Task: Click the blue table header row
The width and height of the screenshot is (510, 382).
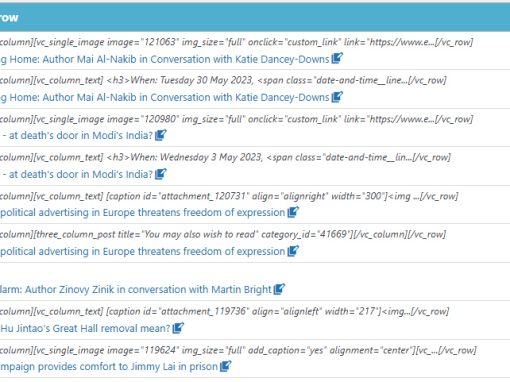Action: pos(255,17)
